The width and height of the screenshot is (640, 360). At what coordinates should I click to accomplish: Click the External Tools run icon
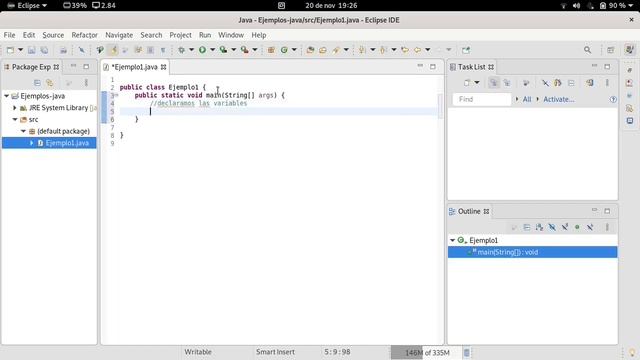pos(244,50)
